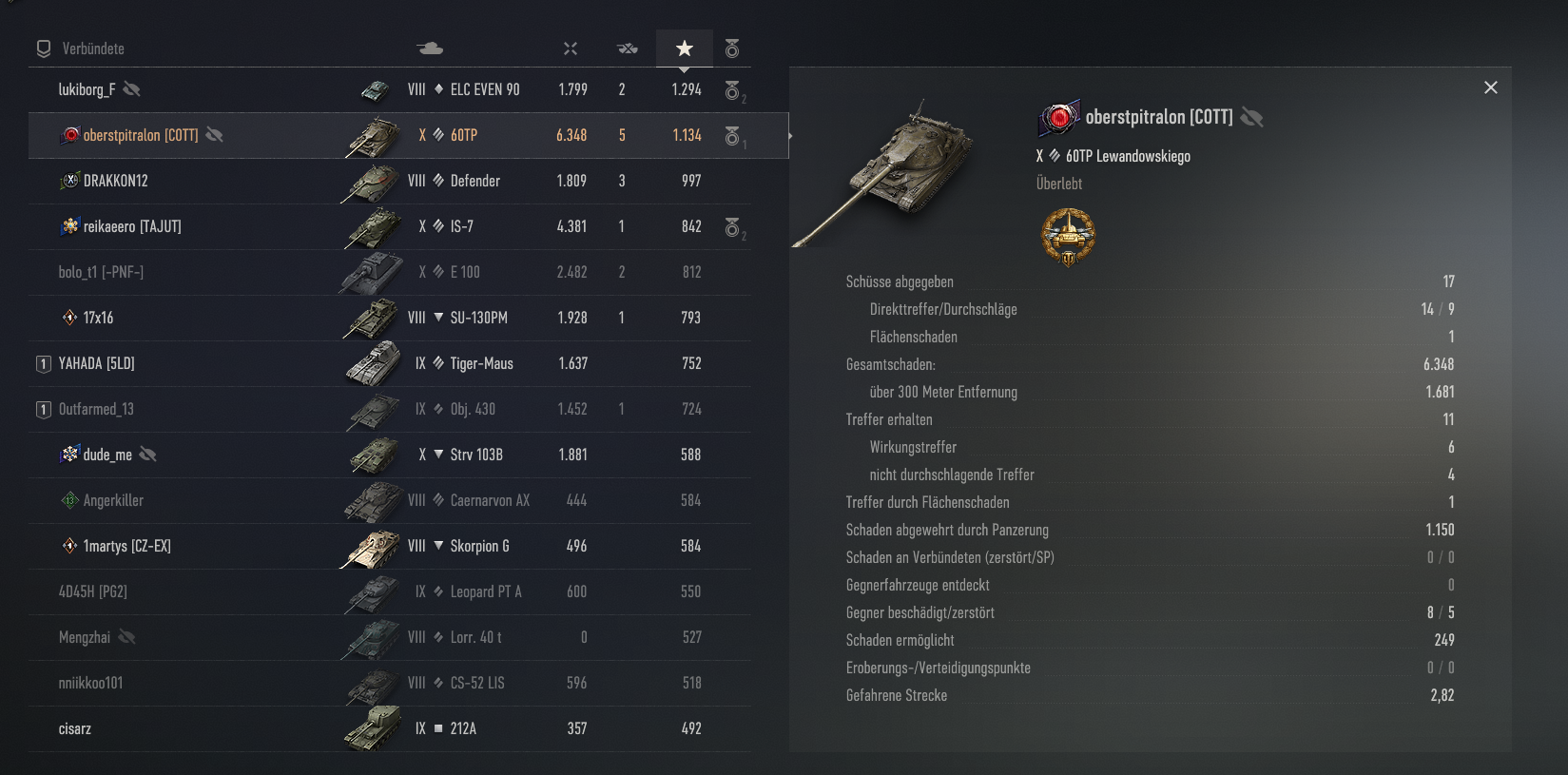Sort by destroyed vehicles column icon
The height and width of the screenshot is (775, 1568).
(628, 48)
